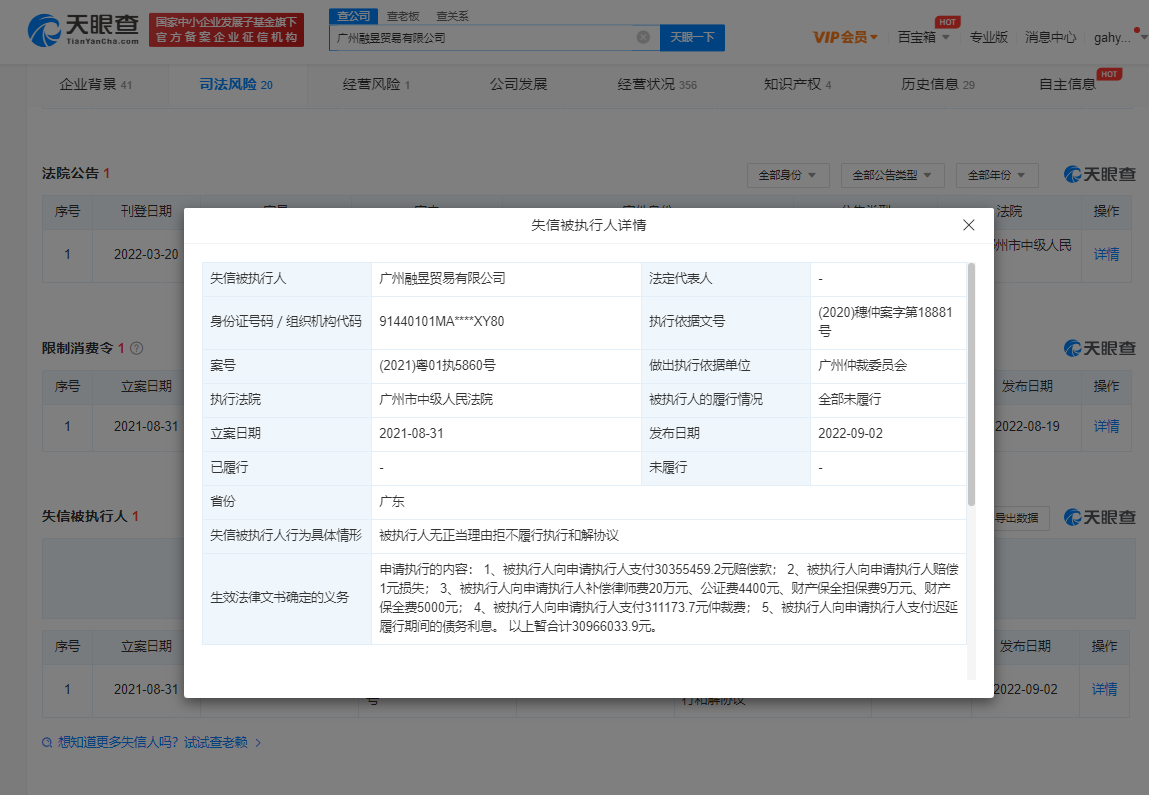Click the (2020)穗仲案字第18881号 document number
Screen dimensions: 1149x795
click(x=885, y=322)
